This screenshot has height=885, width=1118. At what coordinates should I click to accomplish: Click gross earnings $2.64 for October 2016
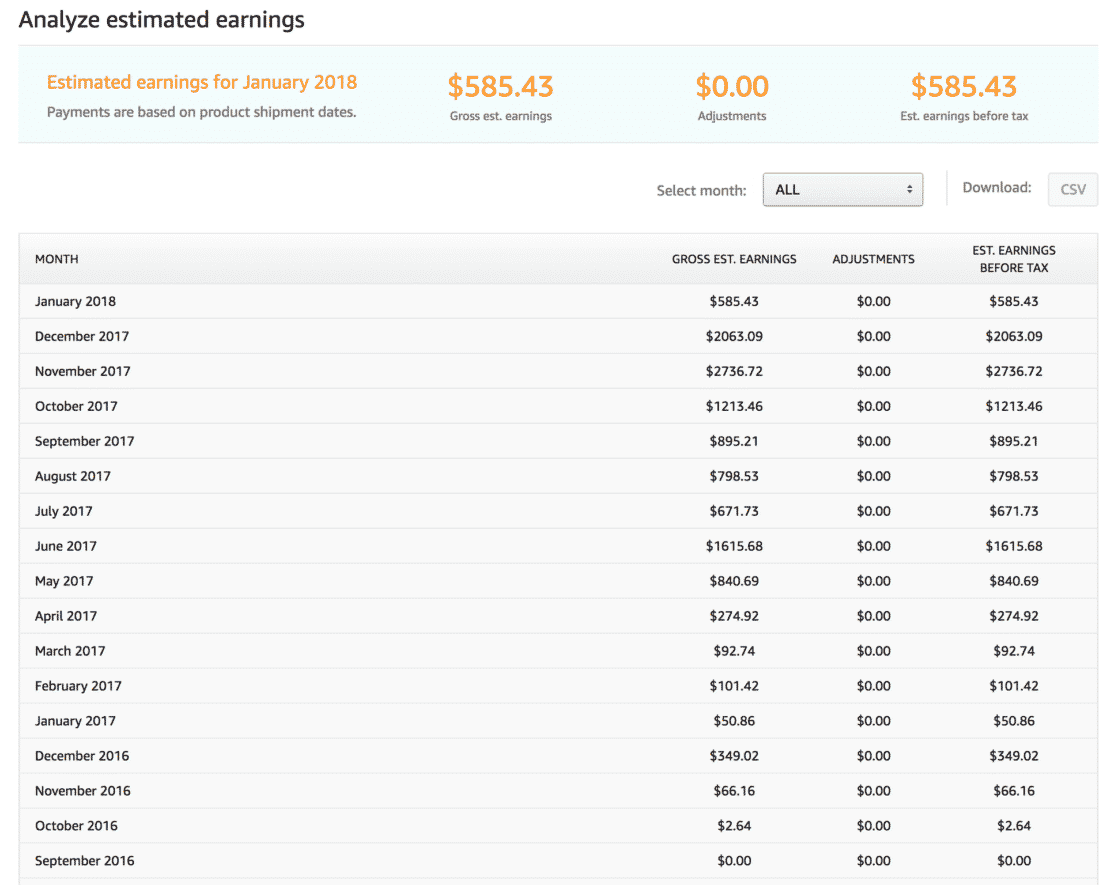click(734, 825)
